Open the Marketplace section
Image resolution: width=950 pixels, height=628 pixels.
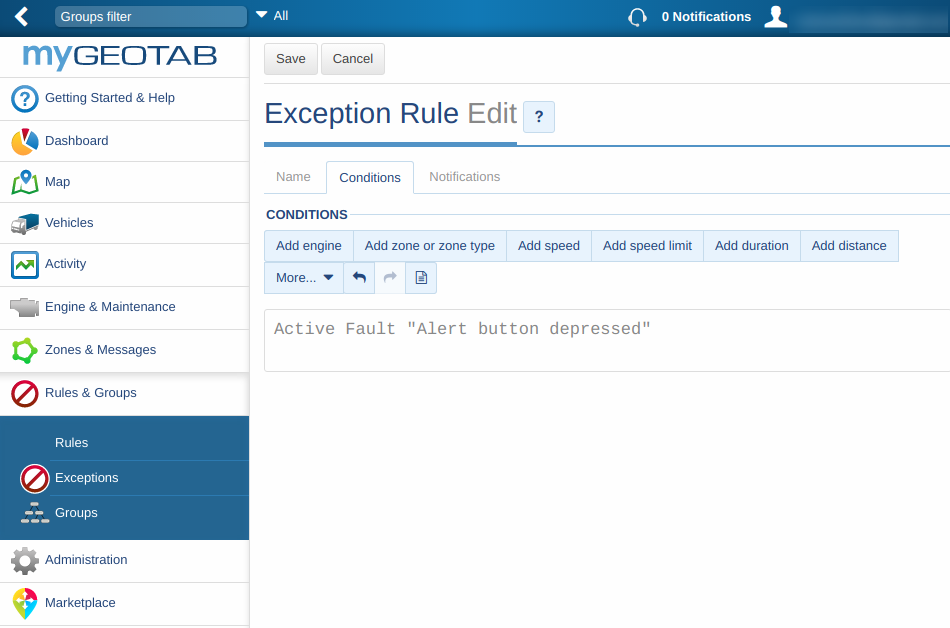79,603
